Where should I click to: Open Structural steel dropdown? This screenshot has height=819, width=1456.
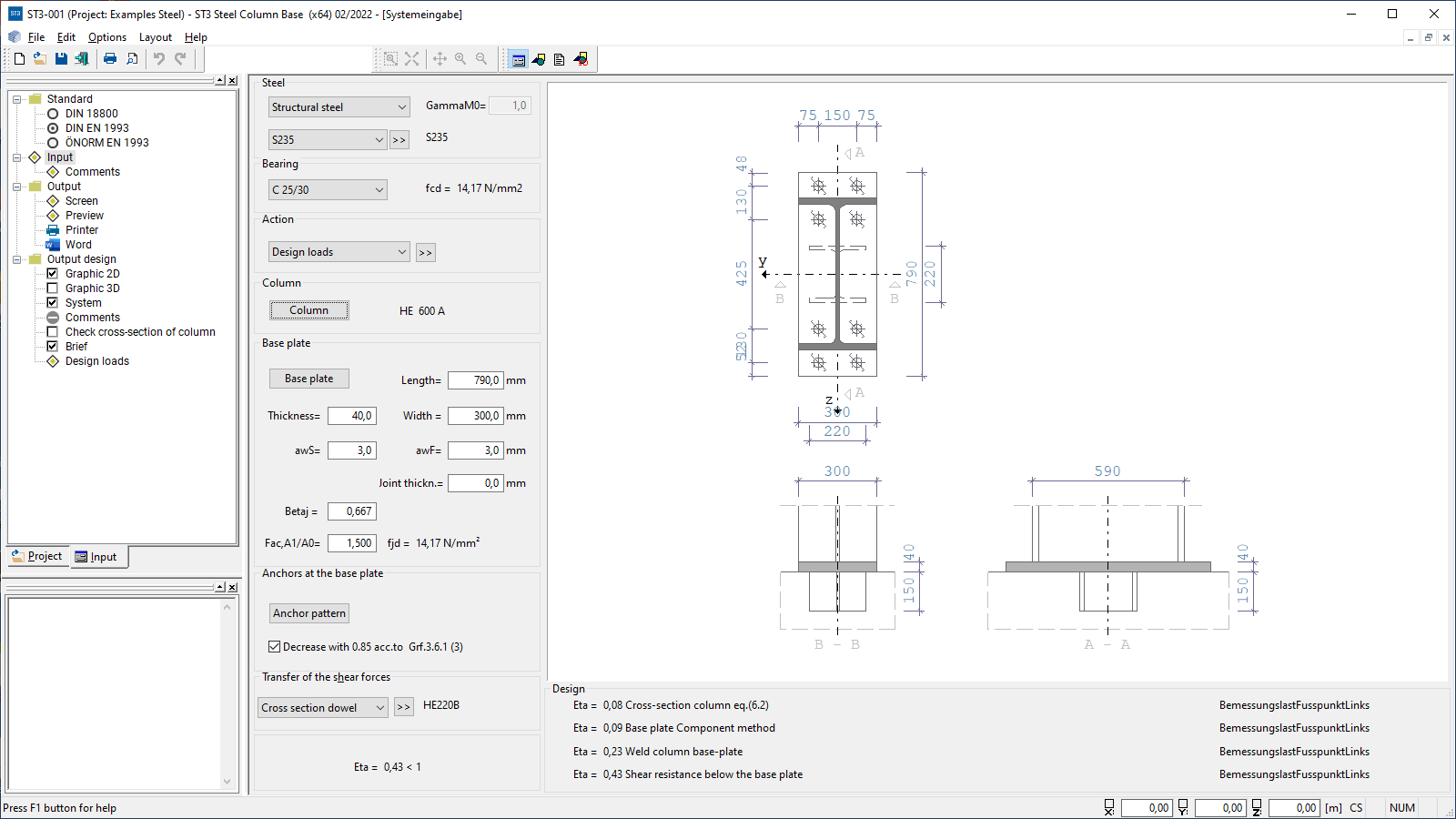tap(339, 107)
